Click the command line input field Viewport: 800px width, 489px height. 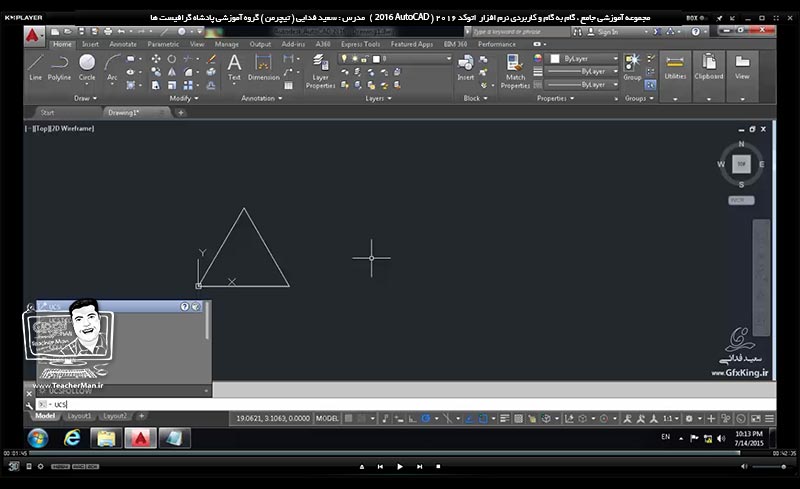408,404
